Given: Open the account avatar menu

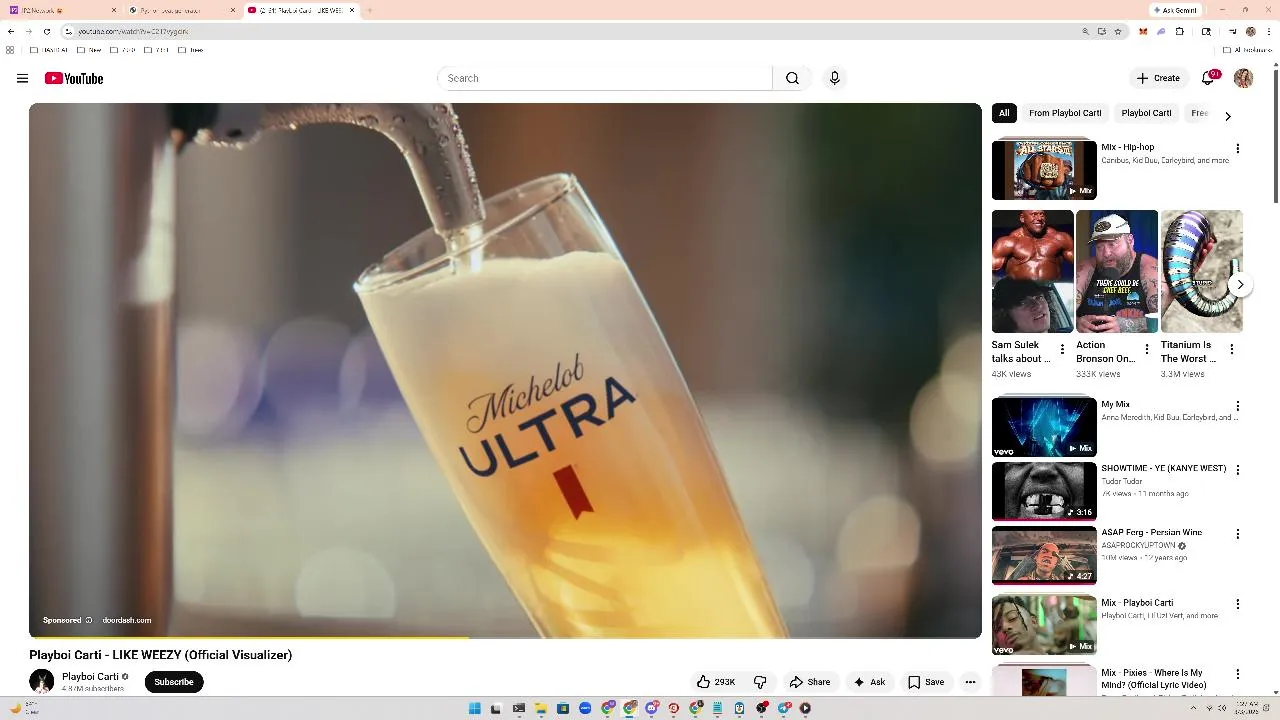Looking at the screenshot, I should click(x=1243, y=78).
